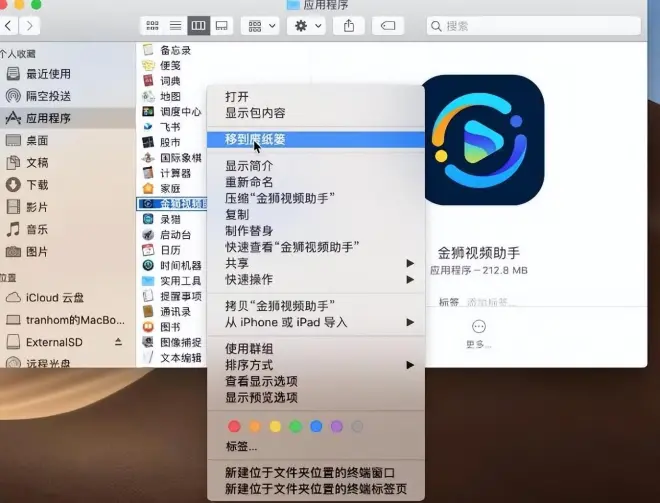
Task: Select the 实用工具 folder
Action: pos(172,281)
